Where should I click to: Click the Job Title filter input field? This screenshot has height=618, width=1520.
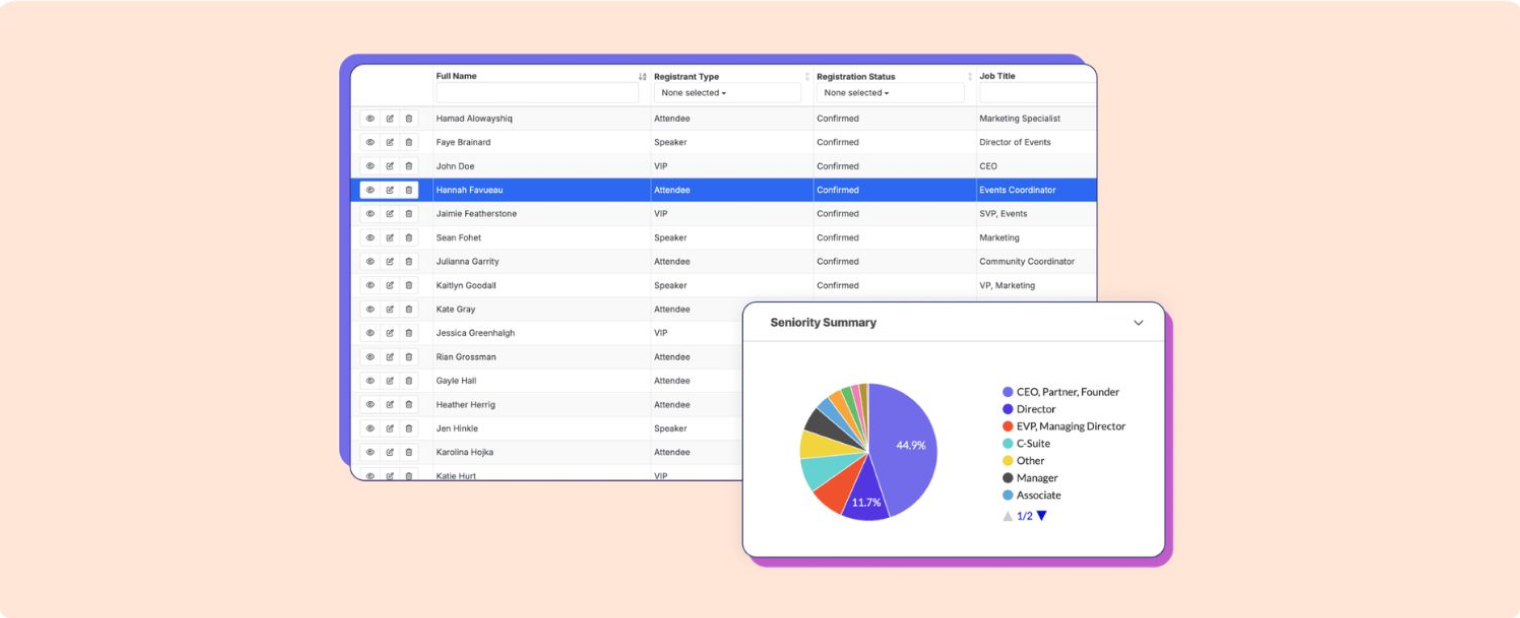1036,92
